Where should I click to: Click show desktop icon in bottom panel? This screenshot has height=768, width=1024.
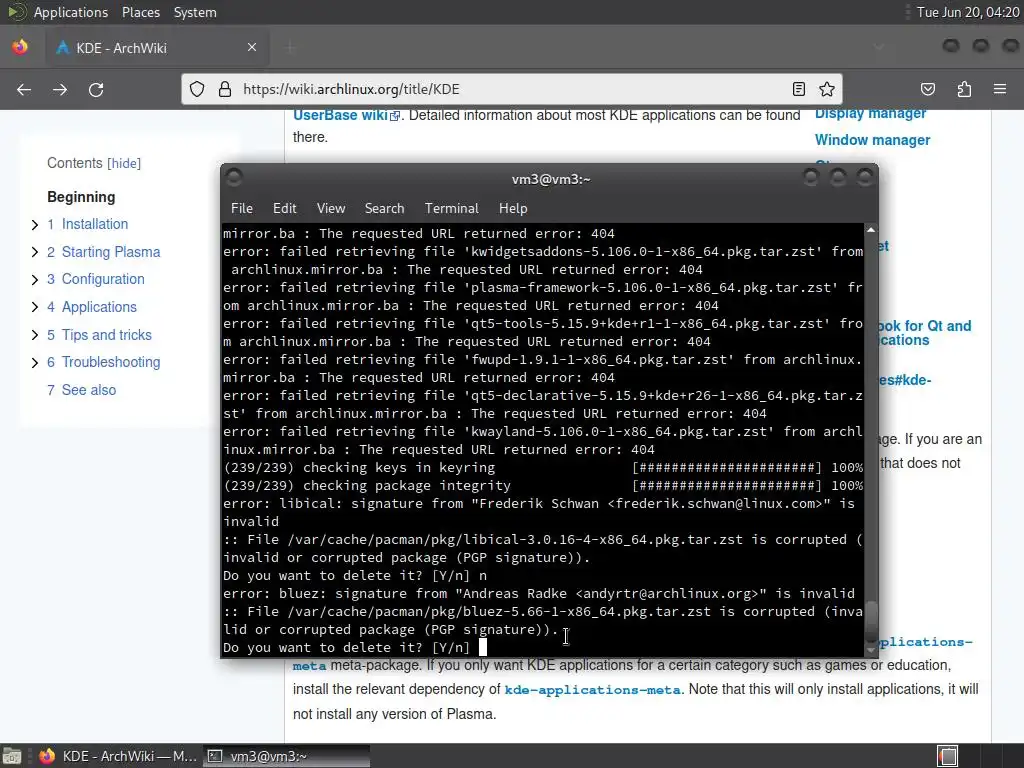12,756
